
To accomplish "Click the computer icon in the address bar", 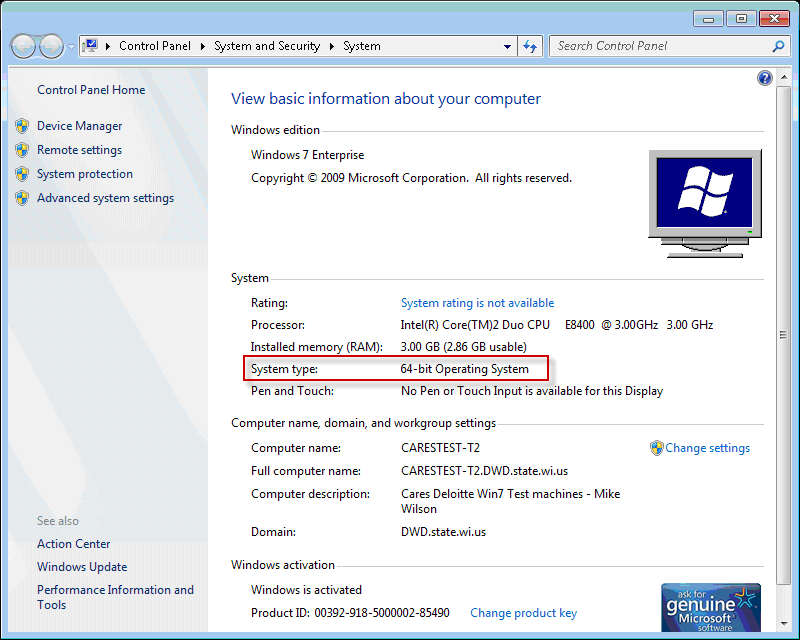I will pos(90,46).
